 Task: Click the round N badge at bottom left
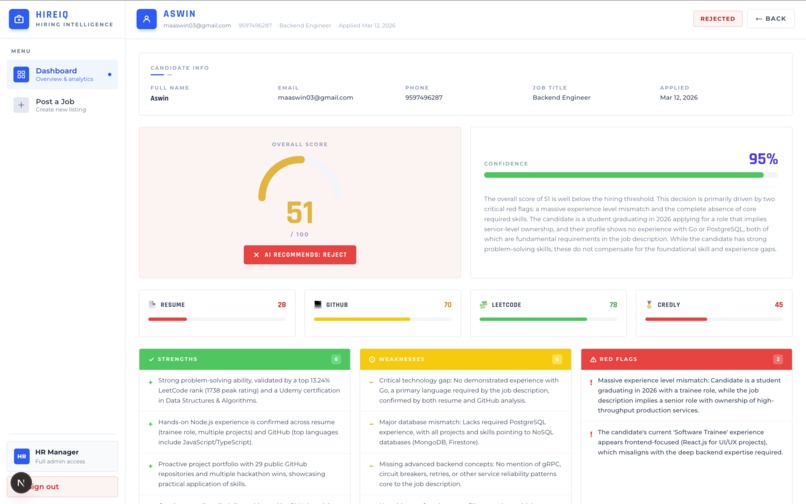[21, 483]
